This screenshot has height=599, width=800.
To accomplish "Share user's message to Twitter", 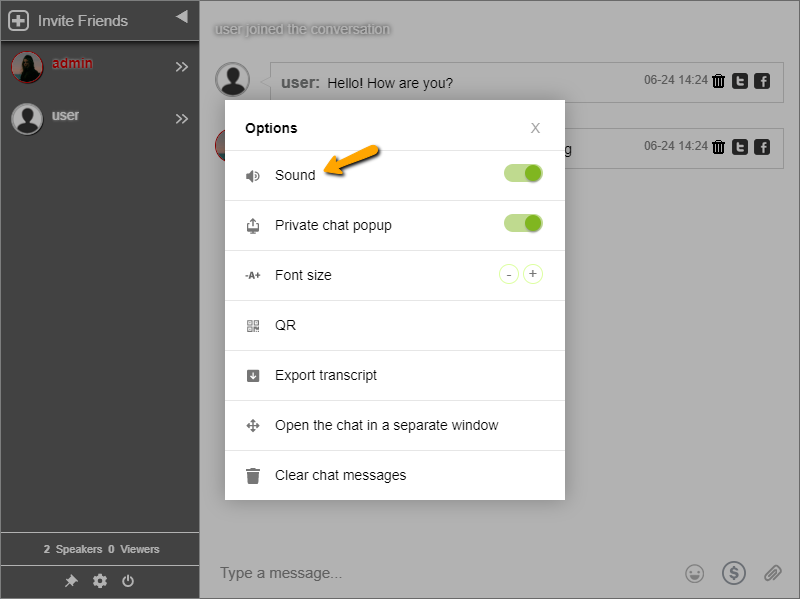I will pos(740,82).
